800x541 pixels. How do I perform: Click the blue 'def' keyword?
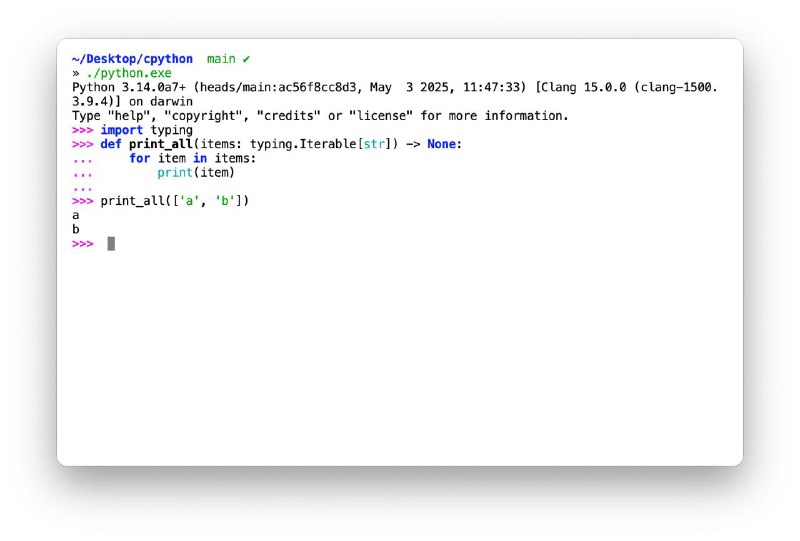[111, 144]
